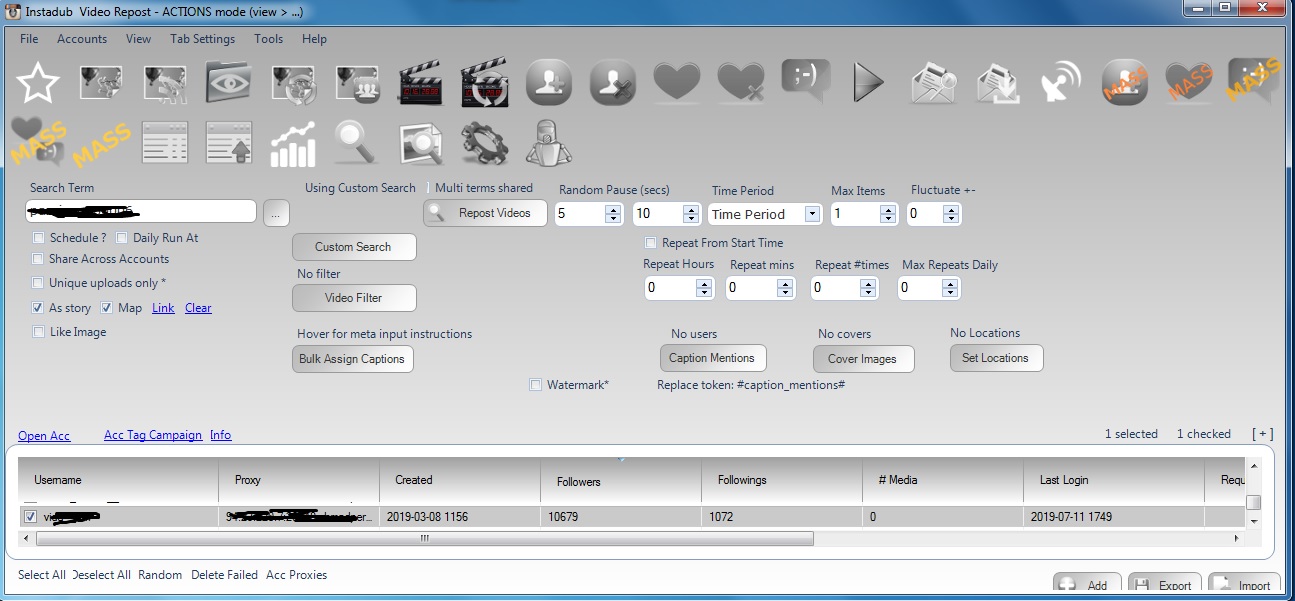Toggle the Map checkbox

106,308
